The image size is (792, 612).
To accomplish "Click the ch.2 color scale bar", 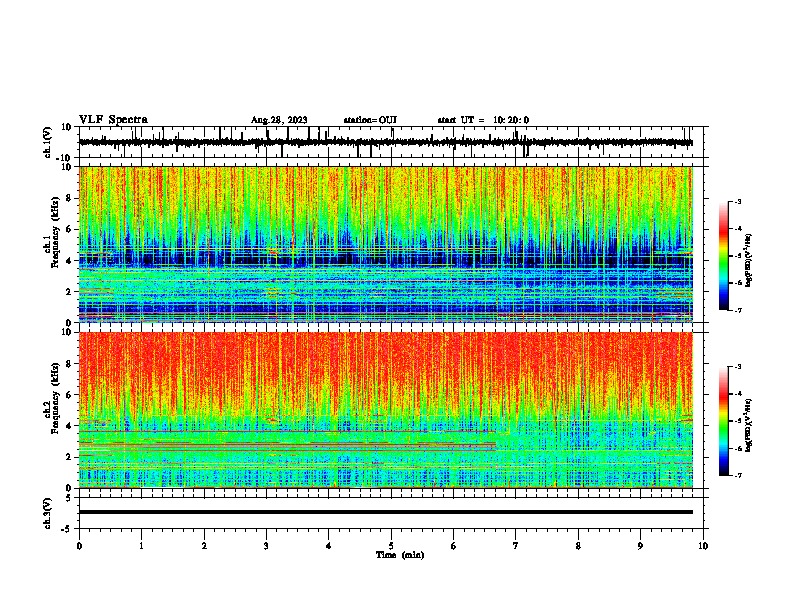I will pyautogui.click(x=724, y=421).
